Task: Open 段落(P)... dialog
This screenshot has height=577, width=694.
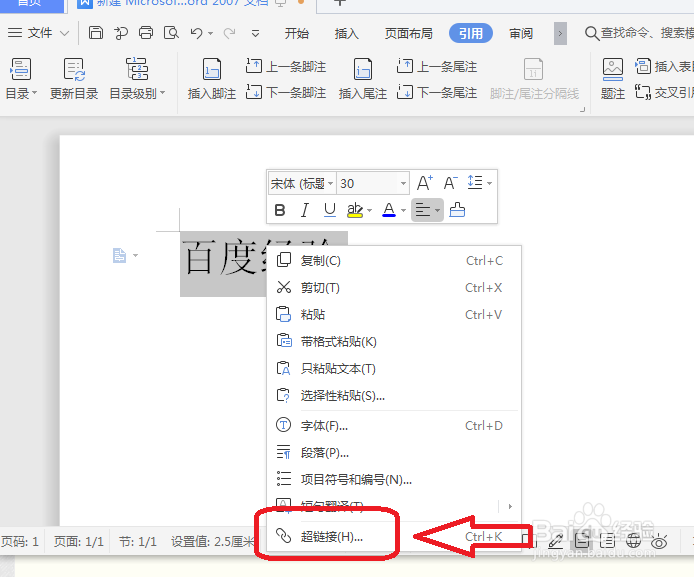Action: click(394, 453)
